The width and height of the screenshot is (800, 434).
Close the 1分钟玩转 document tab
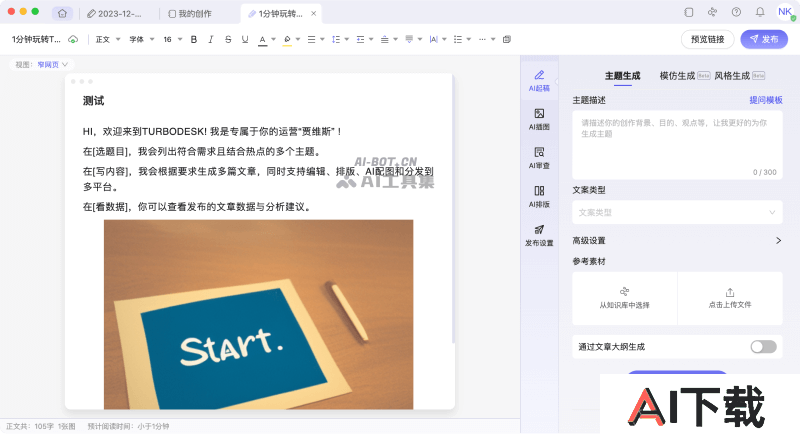[x=313, y=14]
